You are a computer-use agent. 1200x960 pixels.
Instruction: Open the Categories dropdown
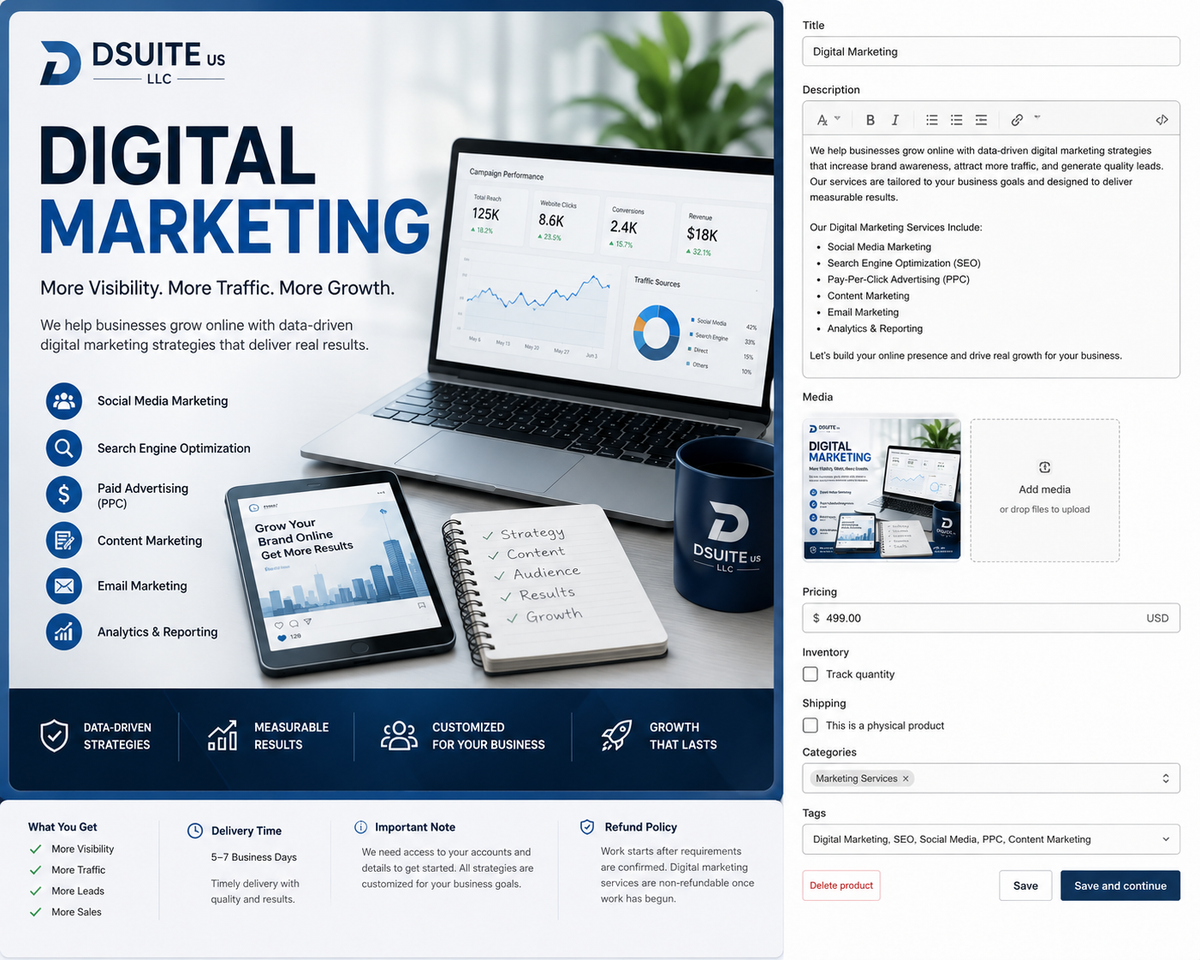[1166, 778]
